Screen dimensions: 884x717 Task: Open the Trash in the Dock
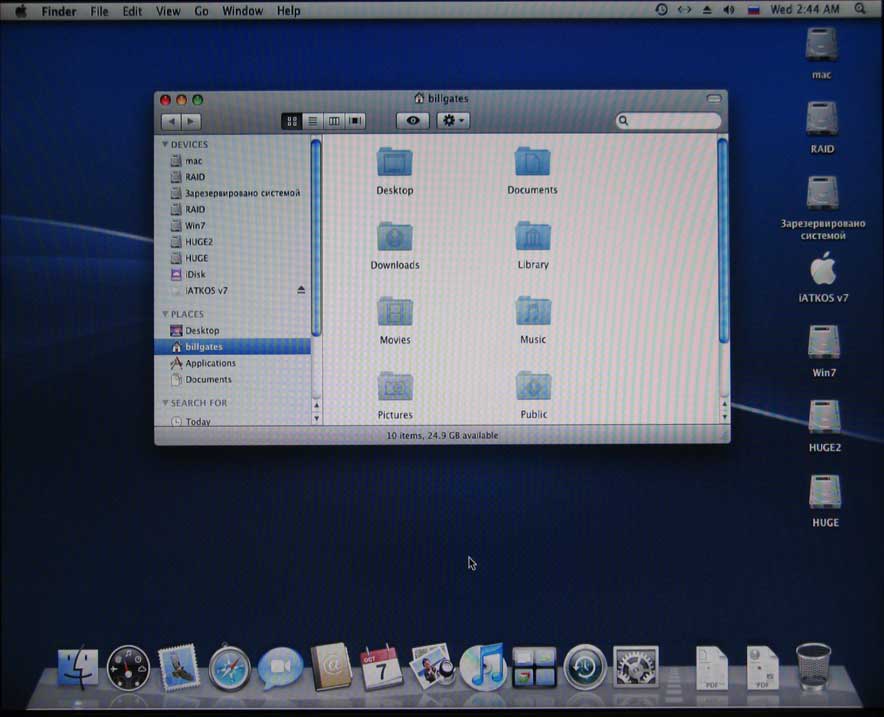coord(813,665)
